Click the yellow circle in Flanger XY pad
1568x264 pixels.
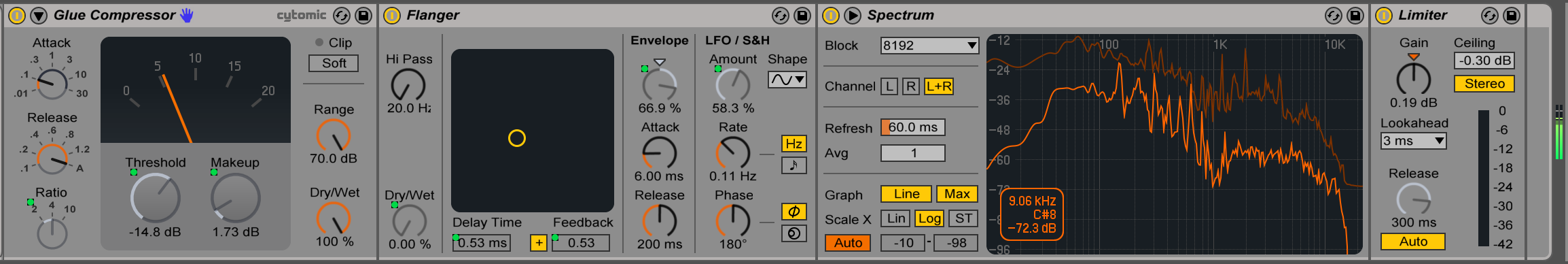517,138
